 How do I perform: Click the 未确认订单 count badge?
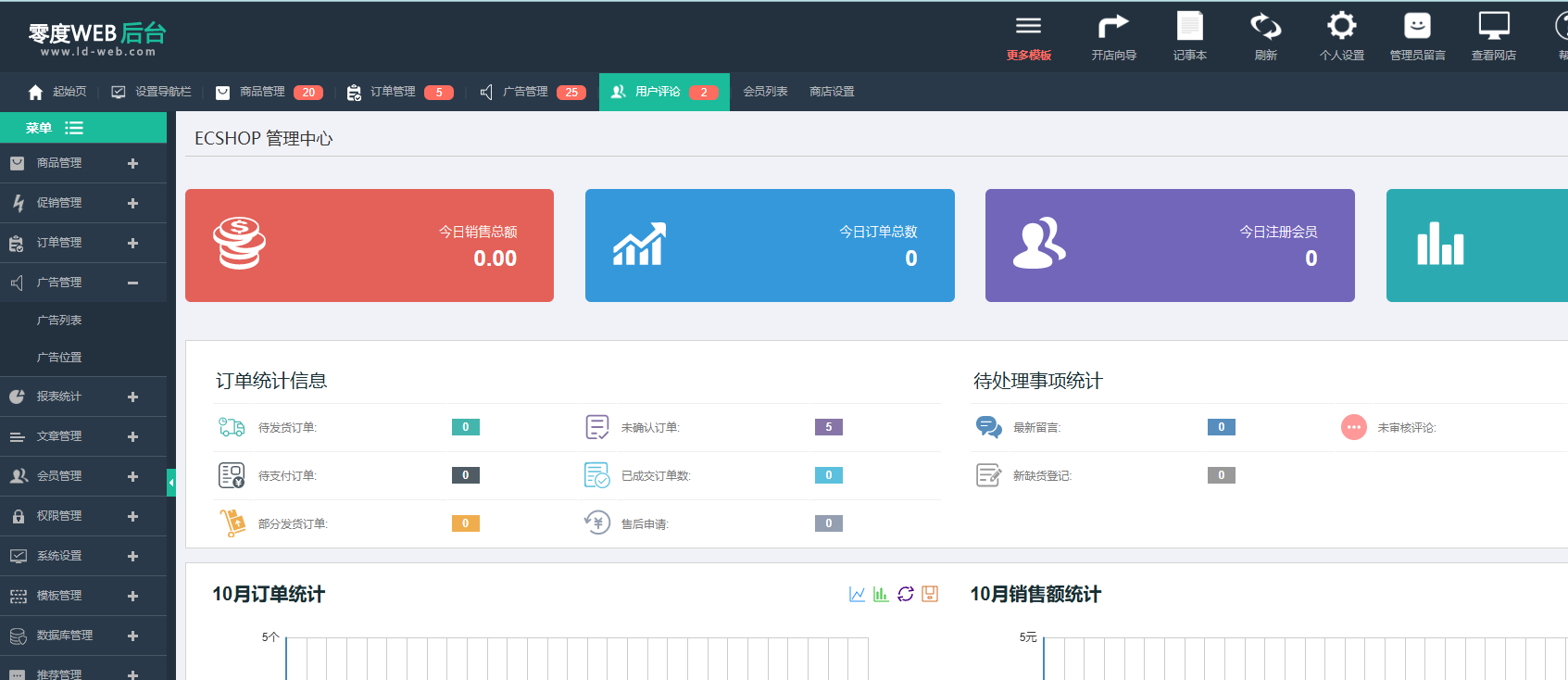pos(828,427)
